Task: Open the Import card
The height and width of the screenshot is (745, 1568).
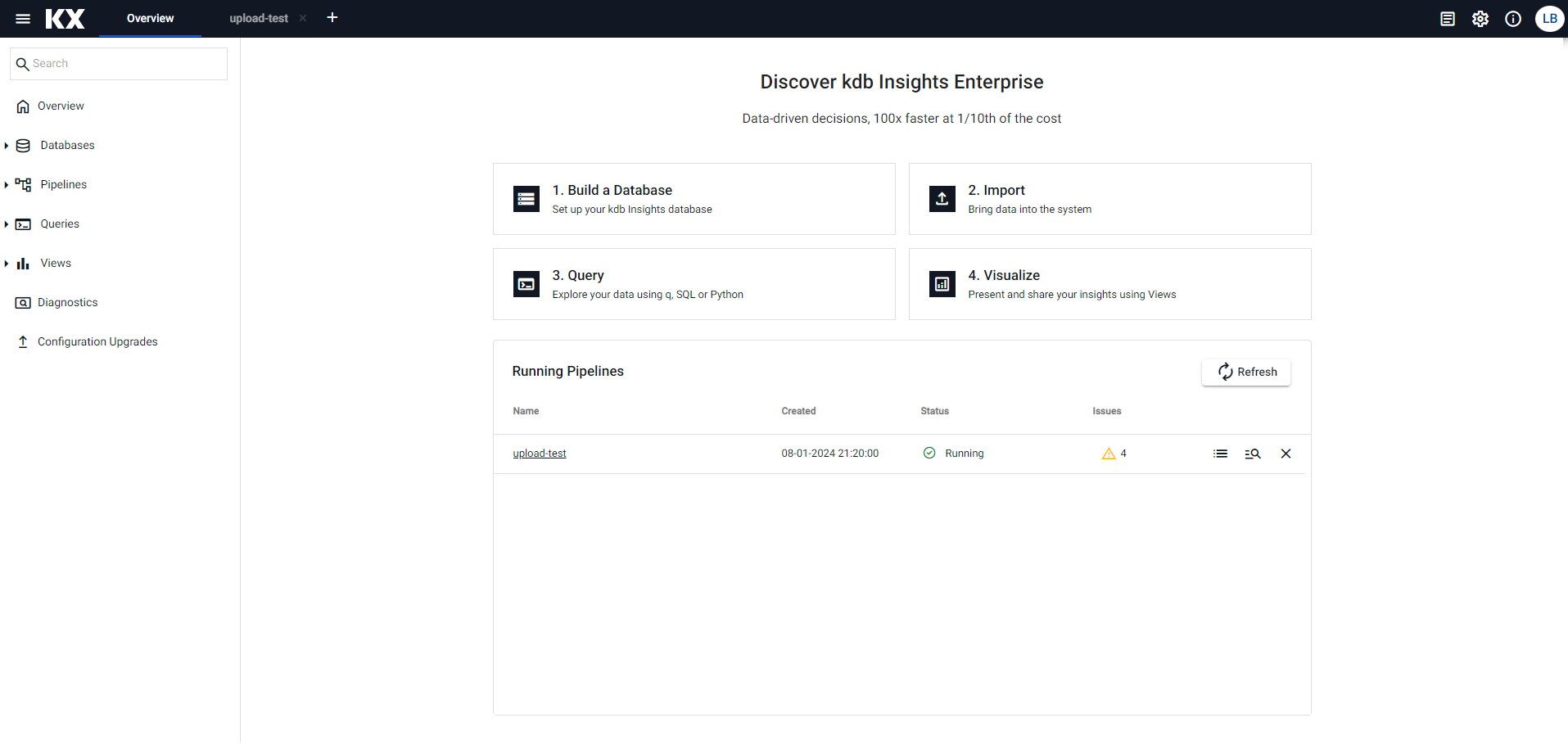Action: 1110,199
